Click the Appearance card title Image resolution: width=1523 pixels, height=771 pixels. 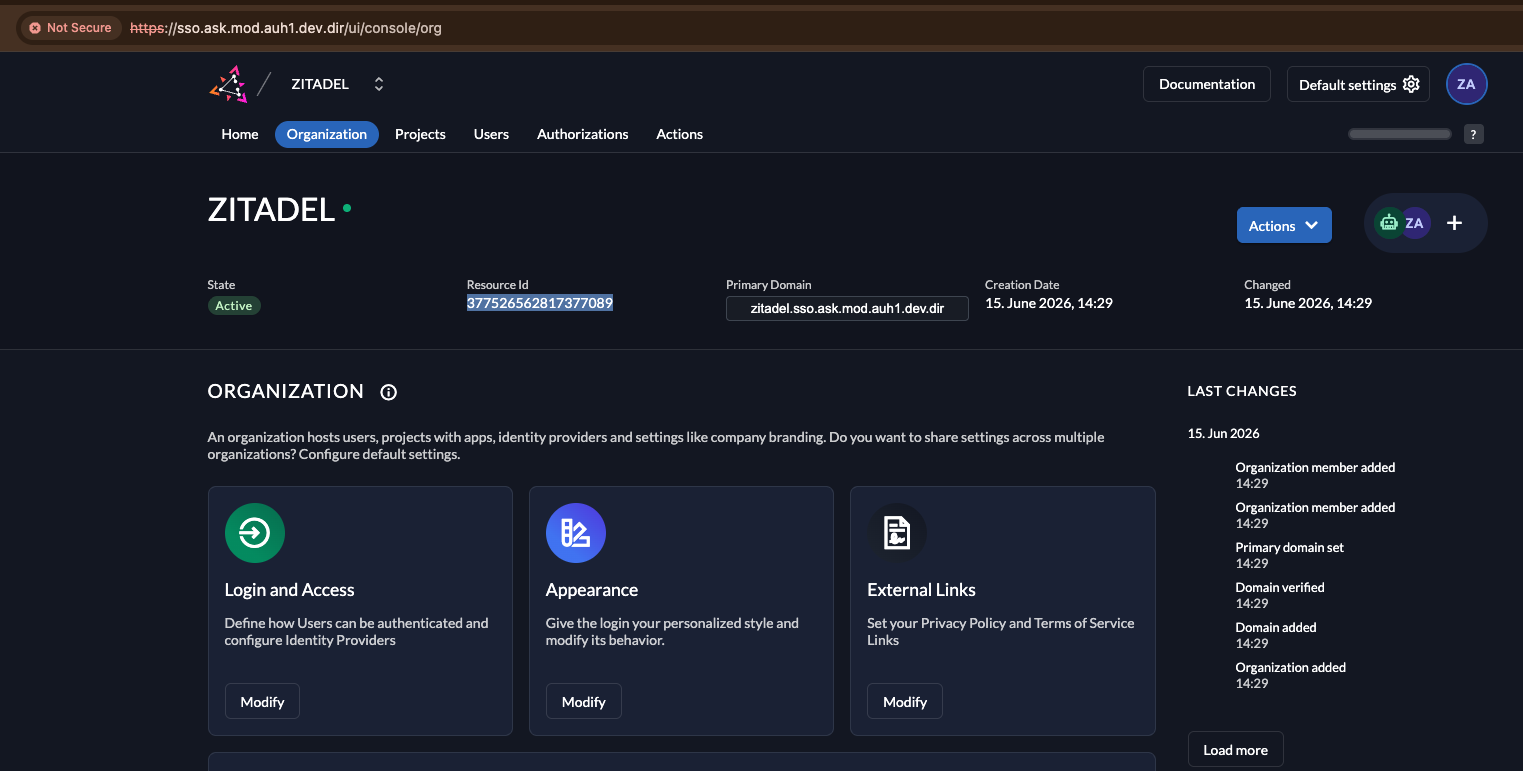pyautogui.click(x=592, y=590)
